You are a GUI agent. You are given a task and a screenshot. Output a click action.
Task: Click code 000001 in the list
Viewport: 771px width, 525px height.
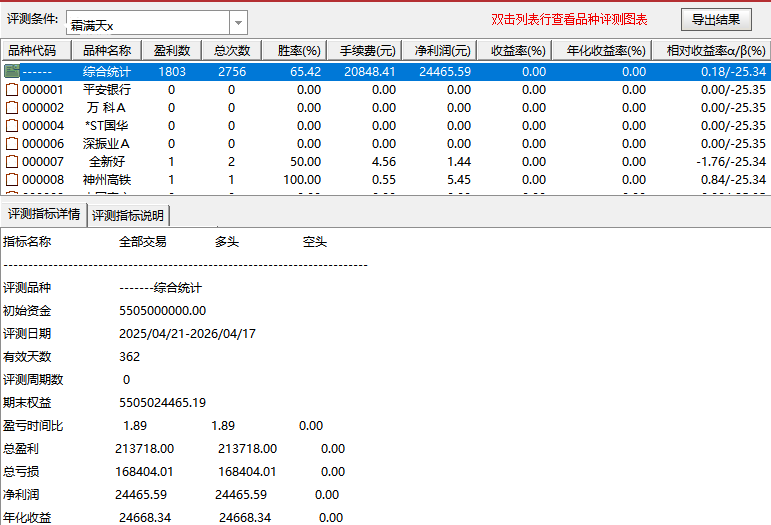(x=43, y=90)
